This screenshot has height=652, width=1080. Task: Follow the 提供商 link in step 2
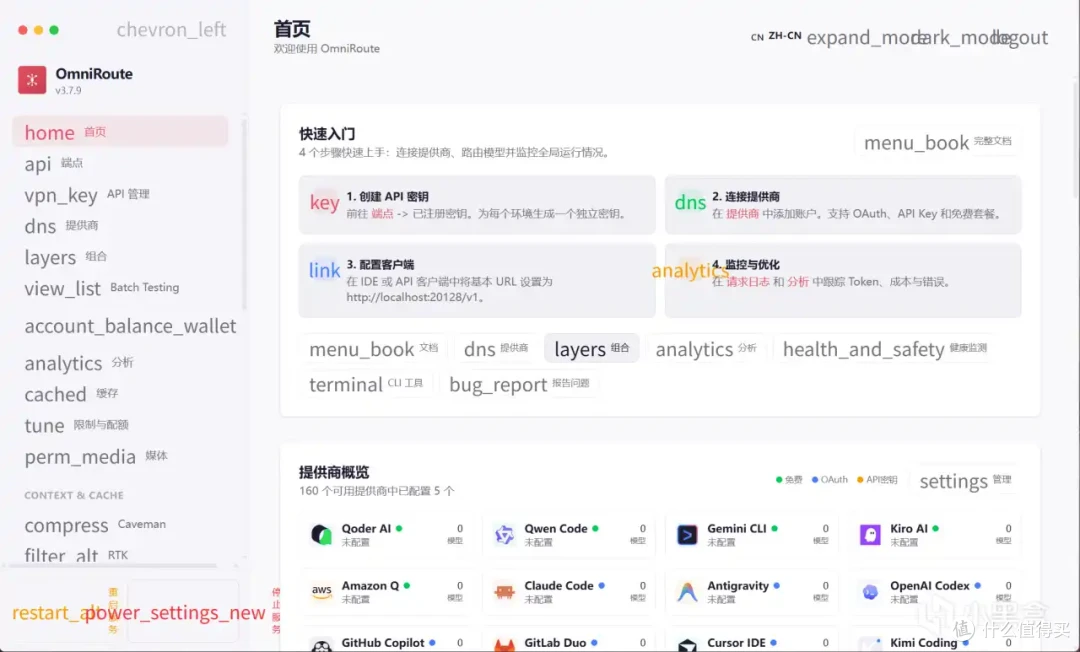pyautogui.click(x=742, y=214)
